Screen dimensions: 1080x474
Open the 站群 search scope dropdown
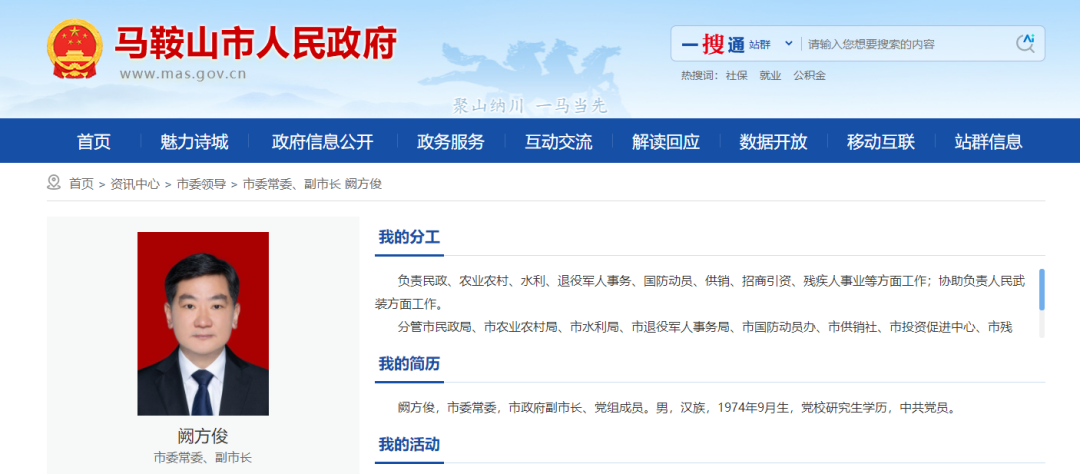771,45
